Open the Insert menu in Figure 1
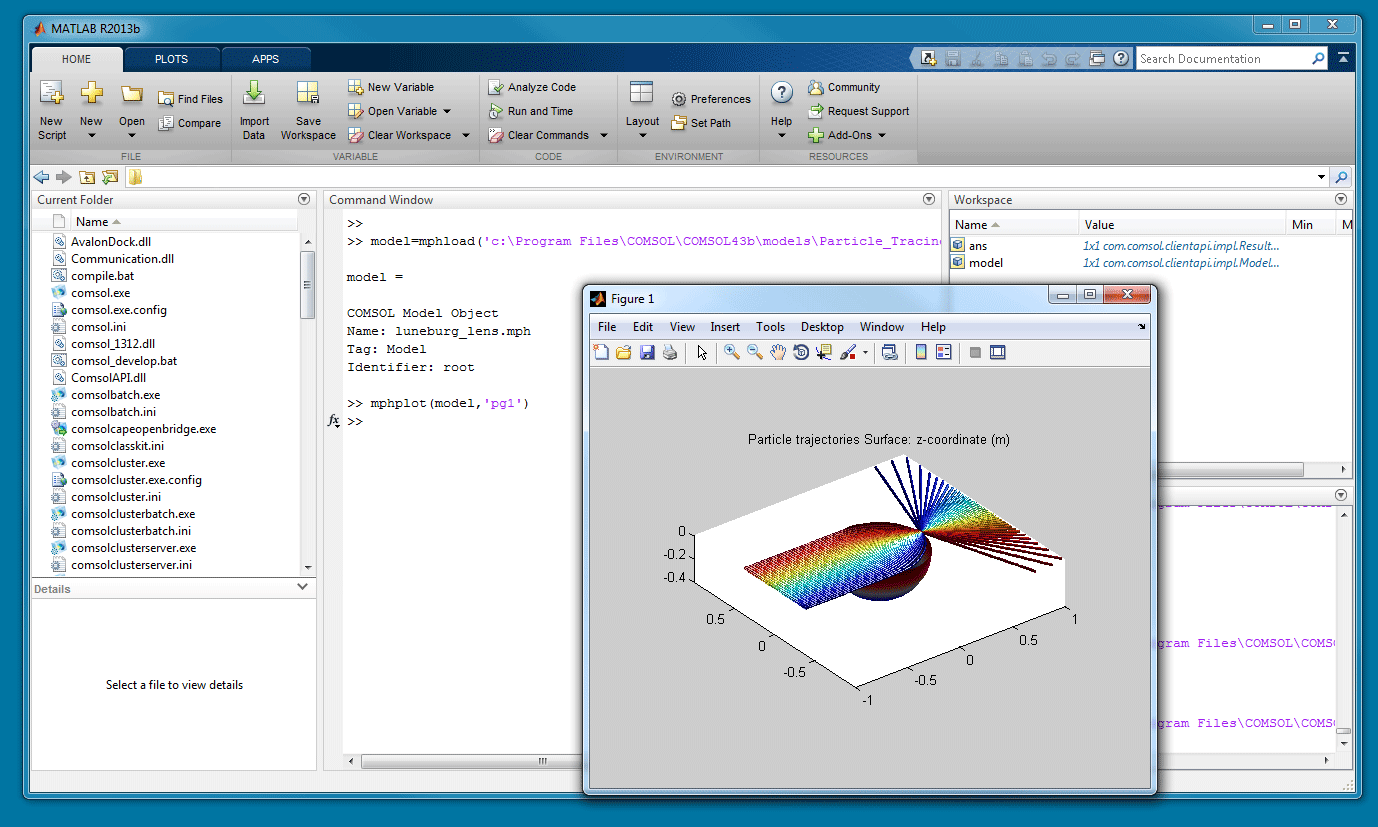 (x=725, y=327)
